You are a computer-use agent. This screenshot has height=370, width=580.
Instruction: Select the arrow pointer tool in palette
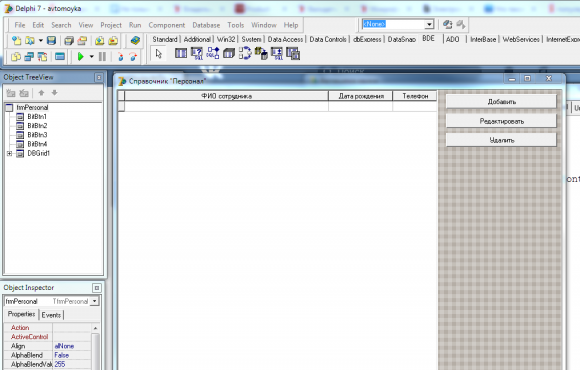point(159,54)
